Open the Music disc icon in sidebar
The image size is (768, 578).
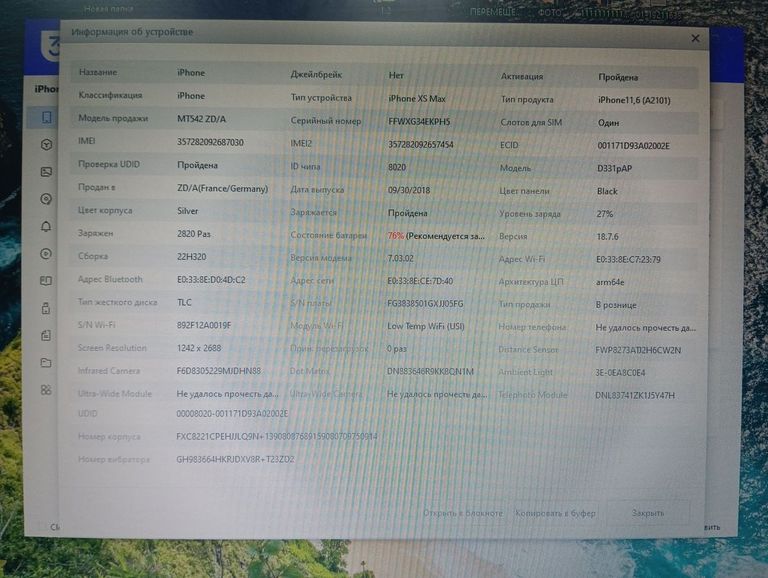coord(46,199)
